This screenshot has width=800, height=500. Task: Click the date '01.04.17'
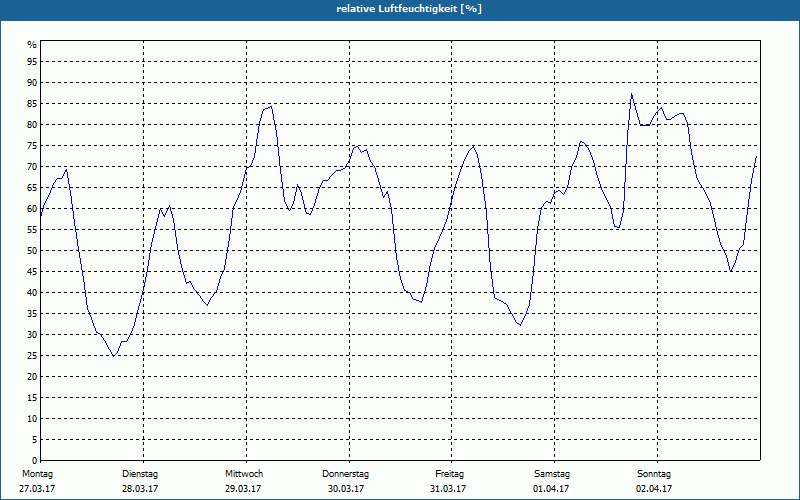tap(551, 489)
